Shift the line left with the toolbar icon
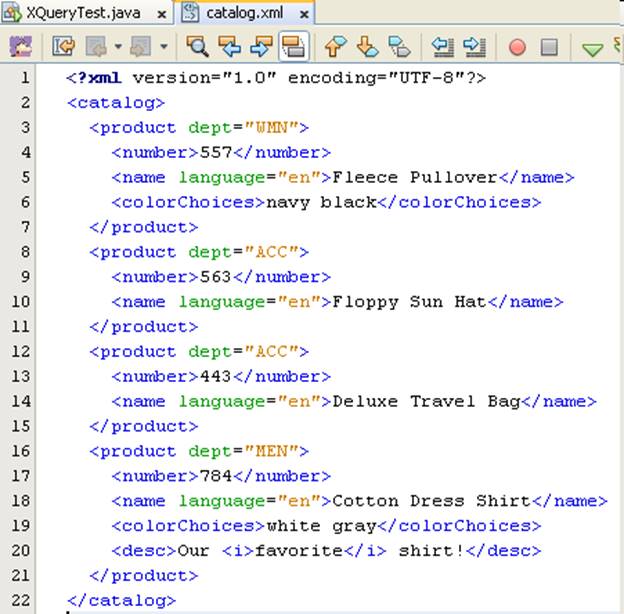The height and width of the screenshot is (614, 624). pos(443,47)
